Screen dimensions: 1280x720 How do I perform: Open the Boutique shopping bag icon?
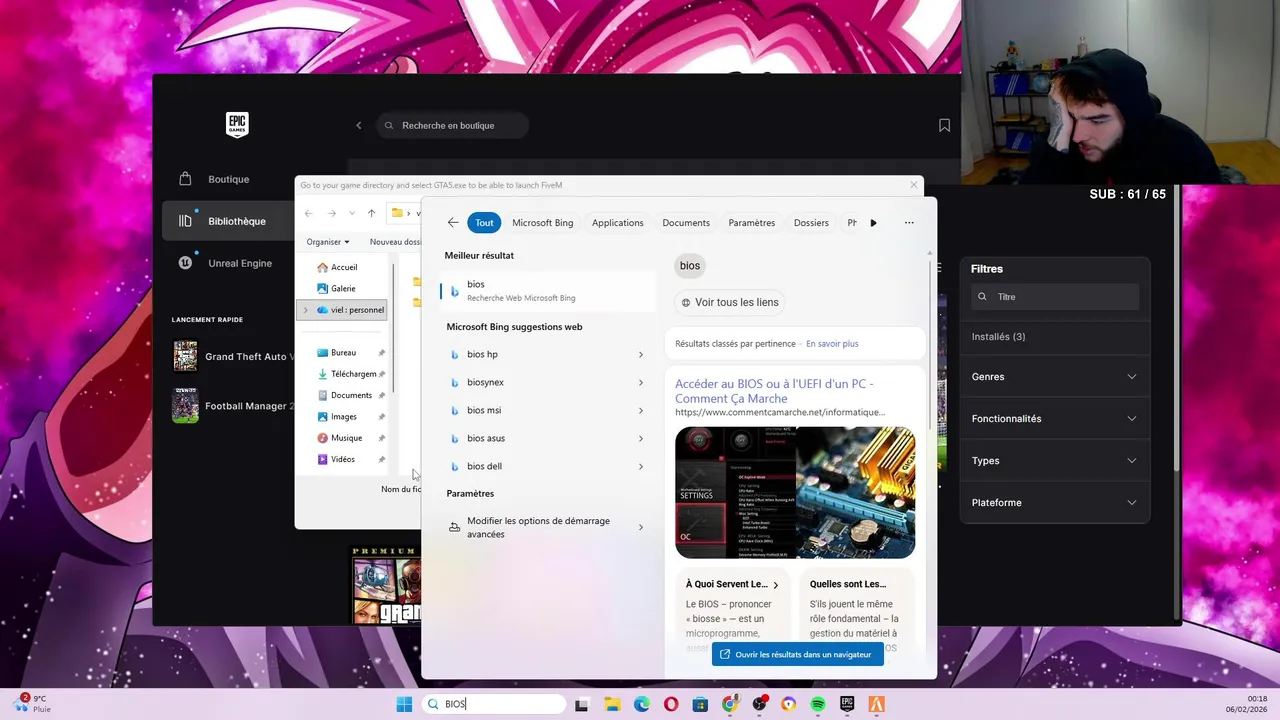coord(185,179)
